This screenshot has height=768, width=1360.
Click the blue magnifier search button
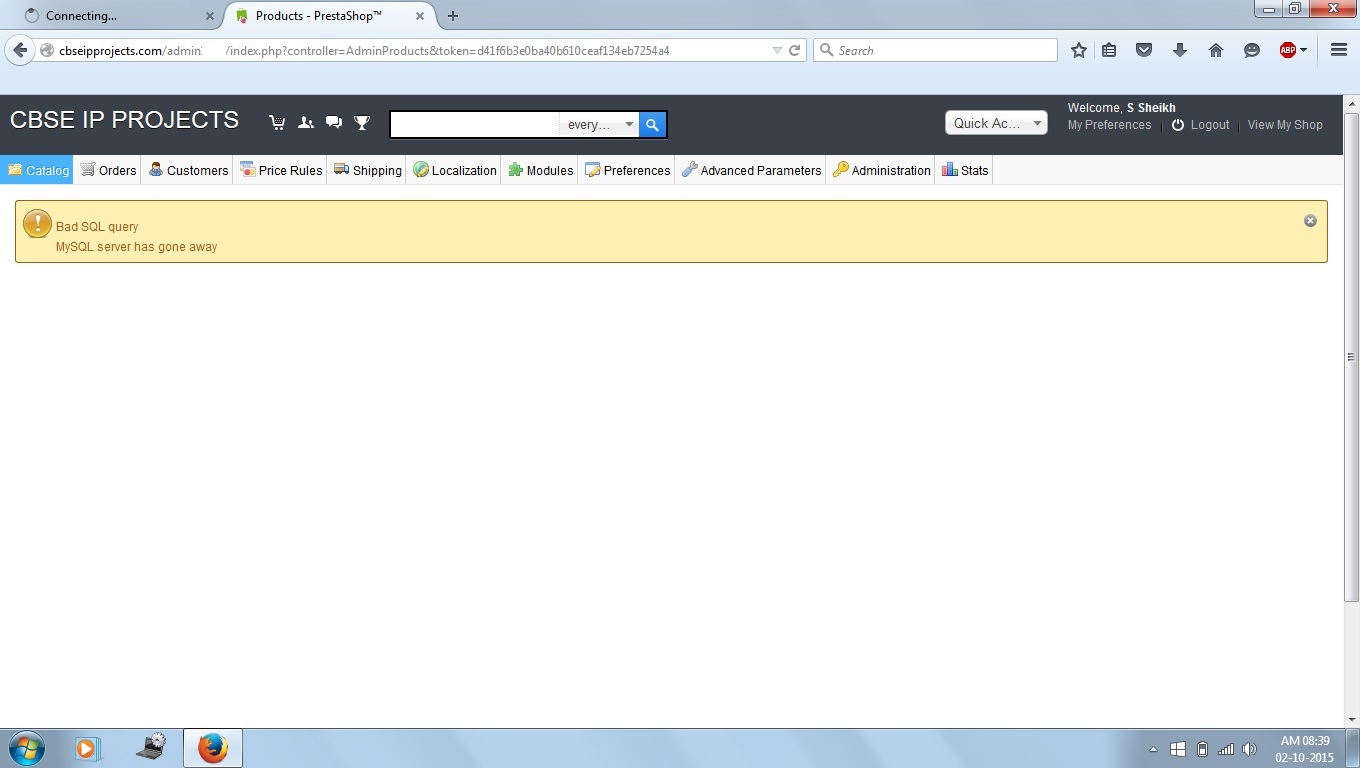click(652, 125)
